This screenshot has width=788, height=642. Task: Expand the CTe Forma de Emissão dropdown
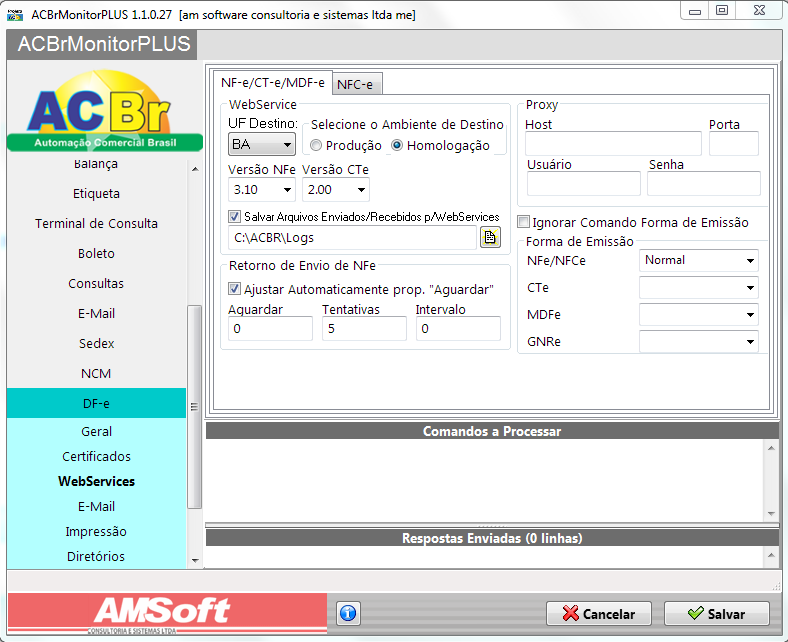(699, 288)
